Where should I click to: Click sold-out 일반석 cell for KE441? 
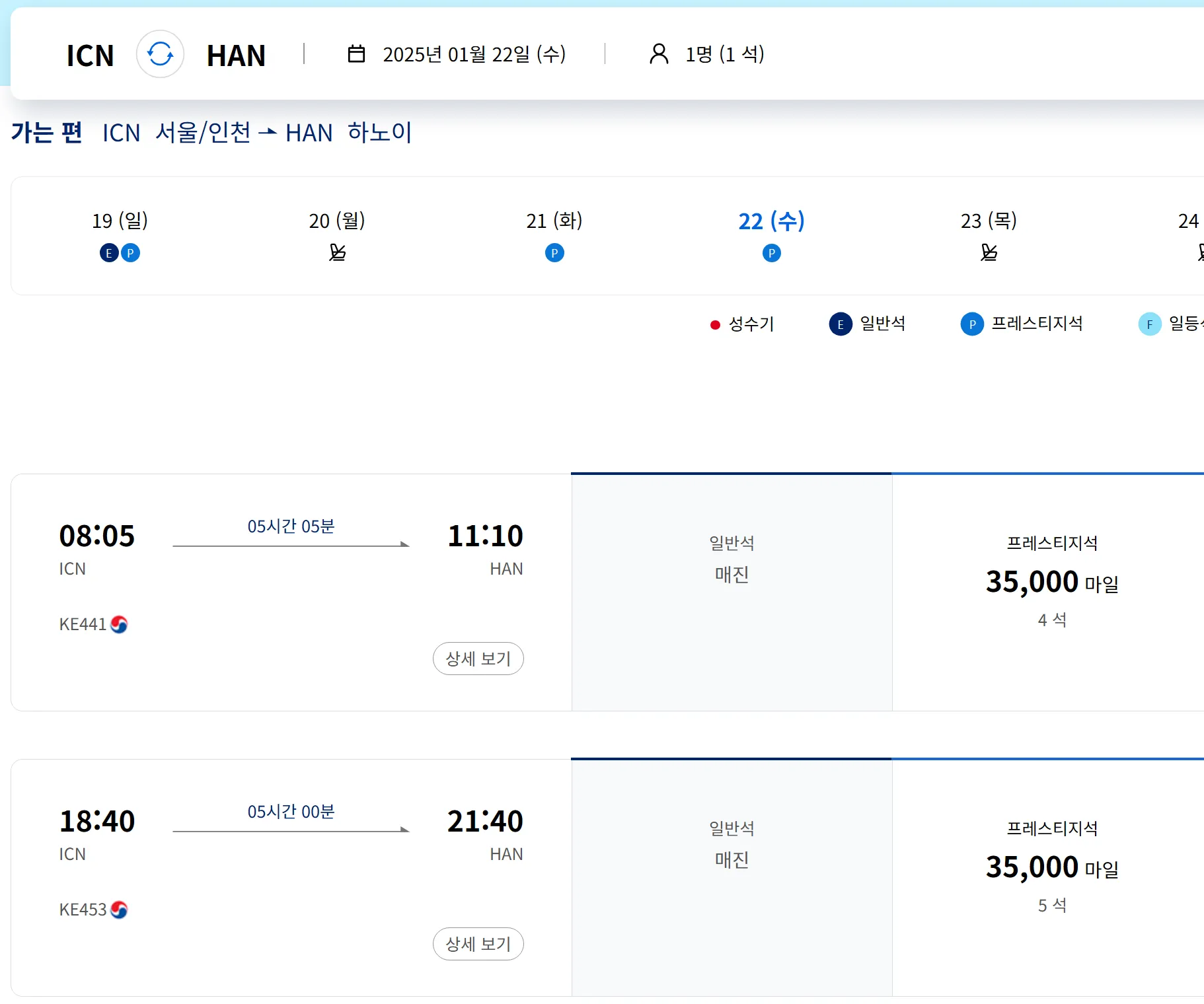pyautogui.click(x=732, y=592)
